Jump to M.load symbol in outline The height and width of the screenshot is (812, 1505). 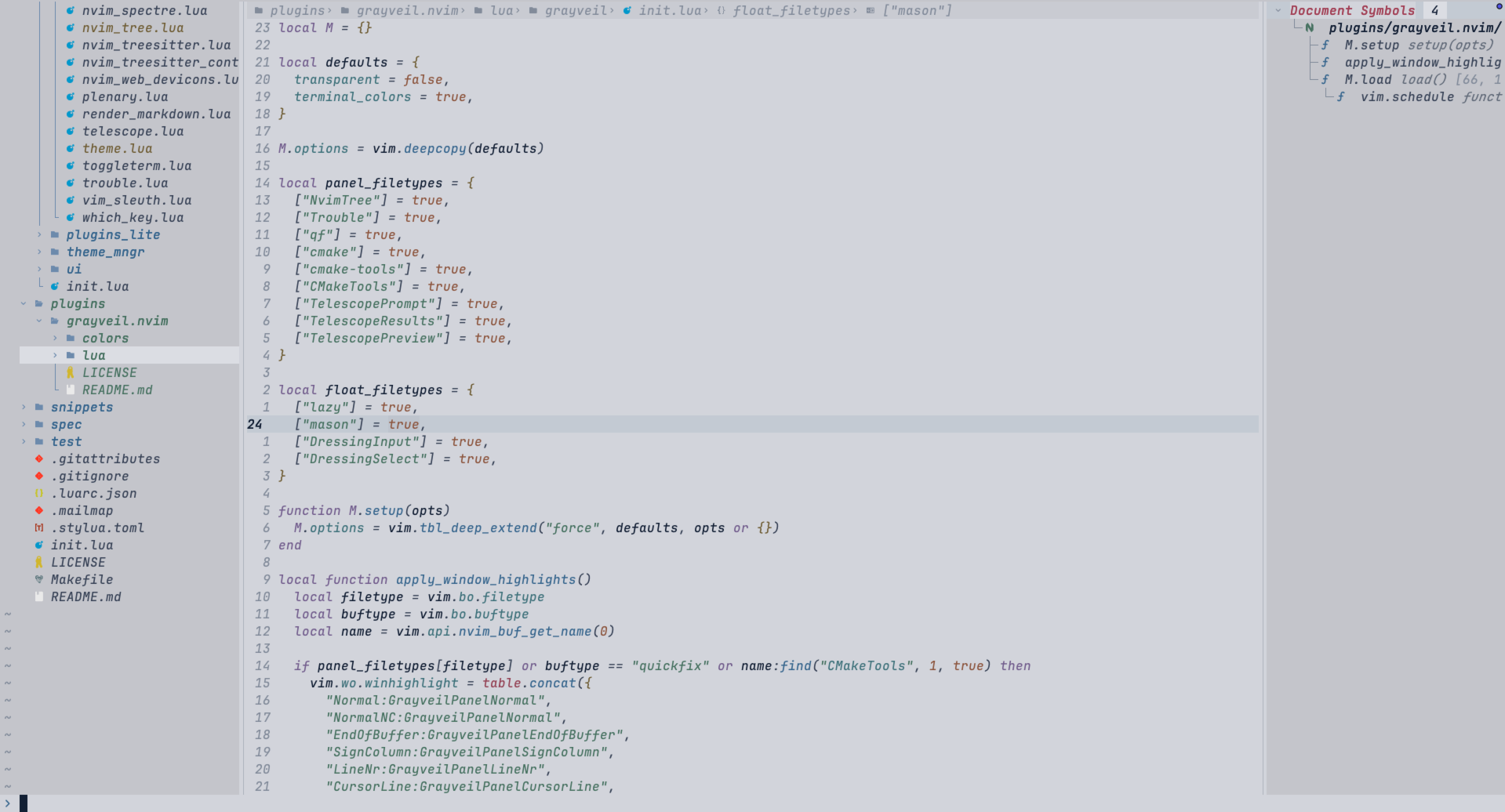click(x=1368, y=79)
